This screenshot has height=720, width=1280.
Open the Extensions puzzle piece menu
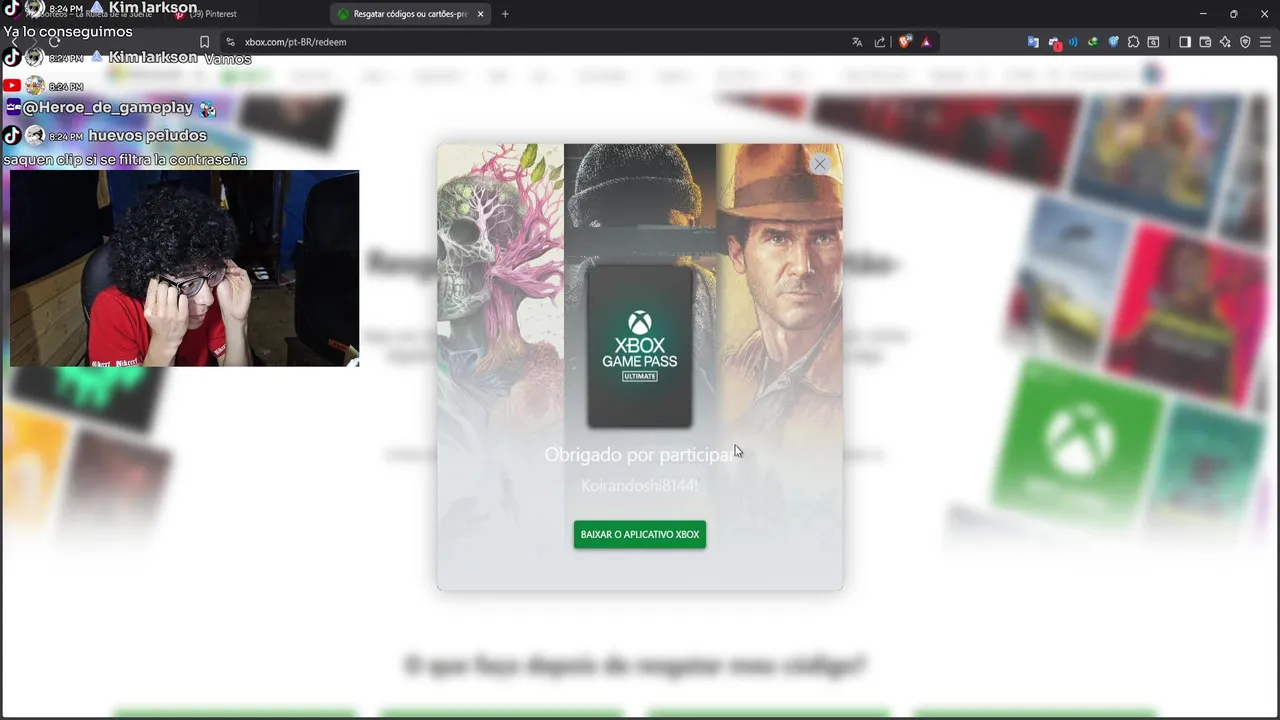[1133, 42]
